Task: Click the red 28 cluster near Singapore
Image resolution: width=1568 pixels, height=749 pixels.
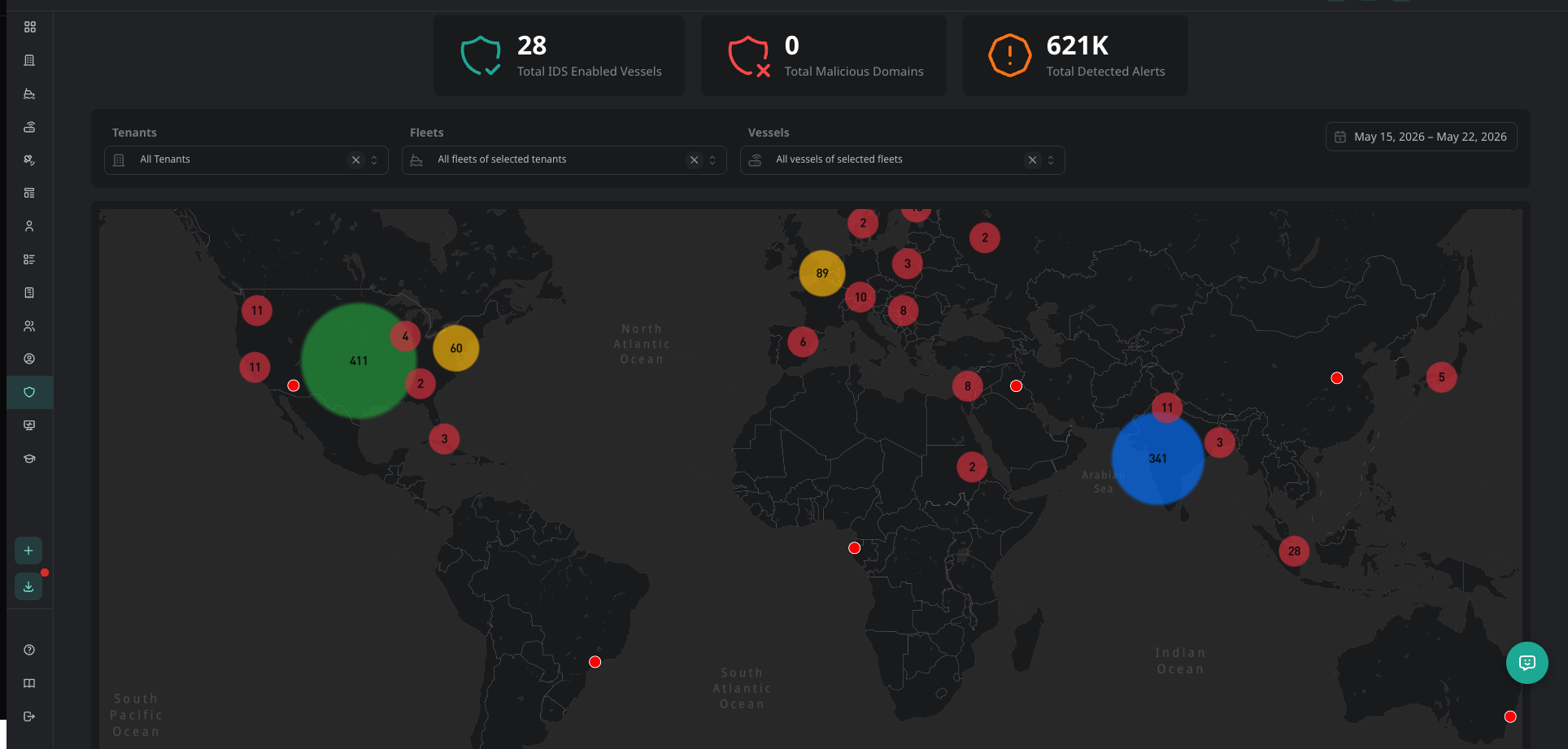Action: 1294,551
